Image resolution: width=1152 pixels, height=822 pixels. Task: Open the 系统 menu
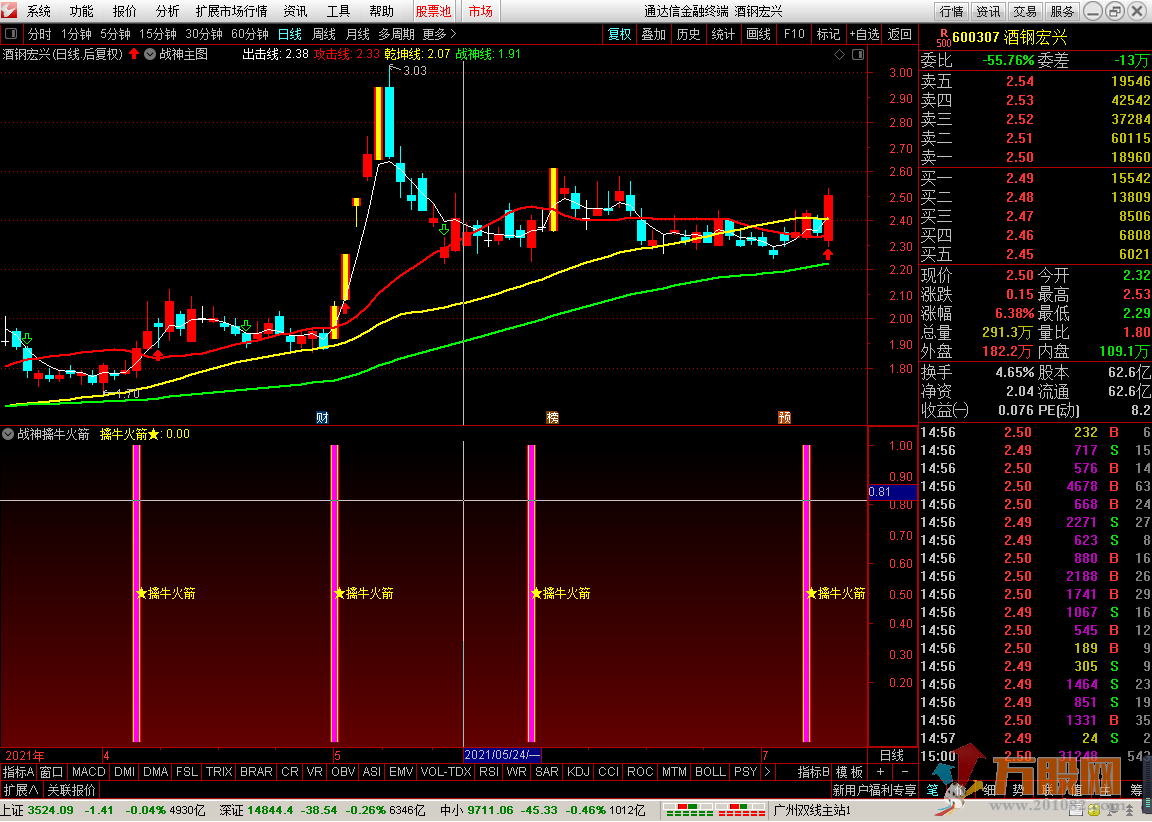[38, 11]
